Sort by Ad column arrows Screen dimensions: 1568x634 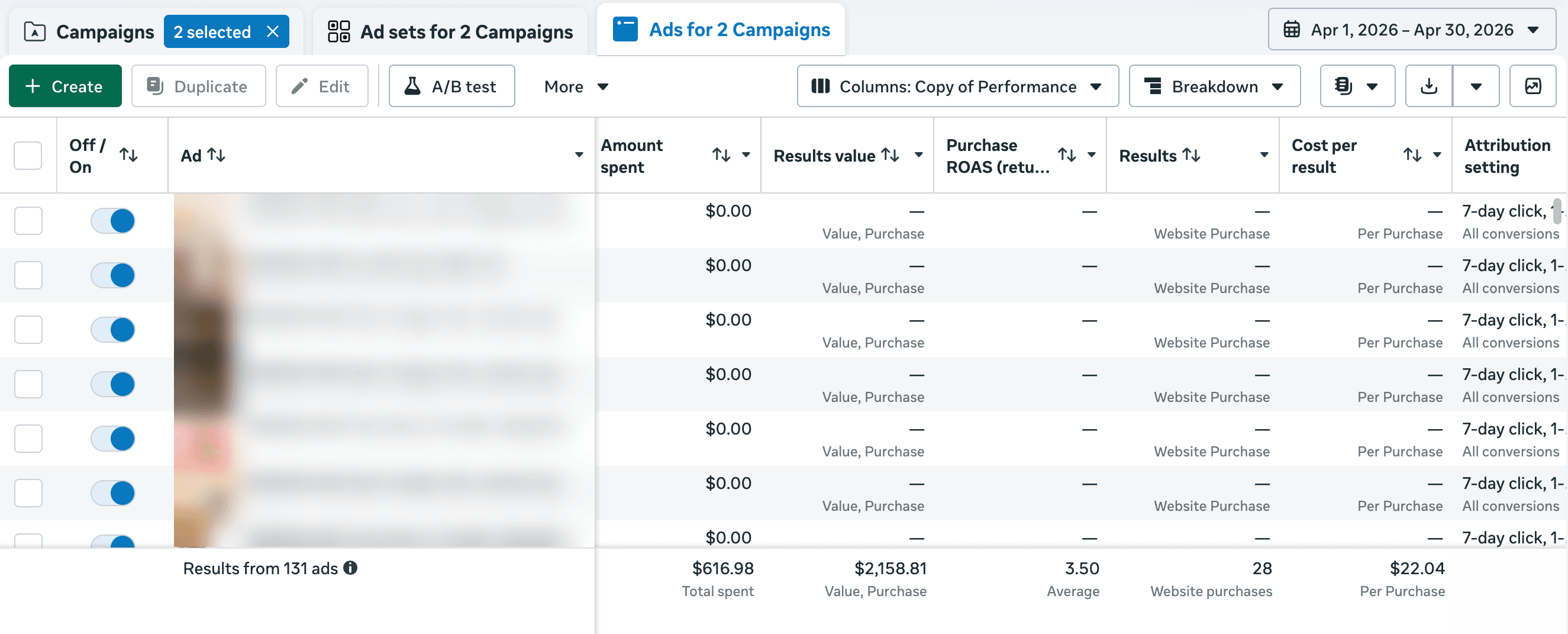tap(216, 155)
